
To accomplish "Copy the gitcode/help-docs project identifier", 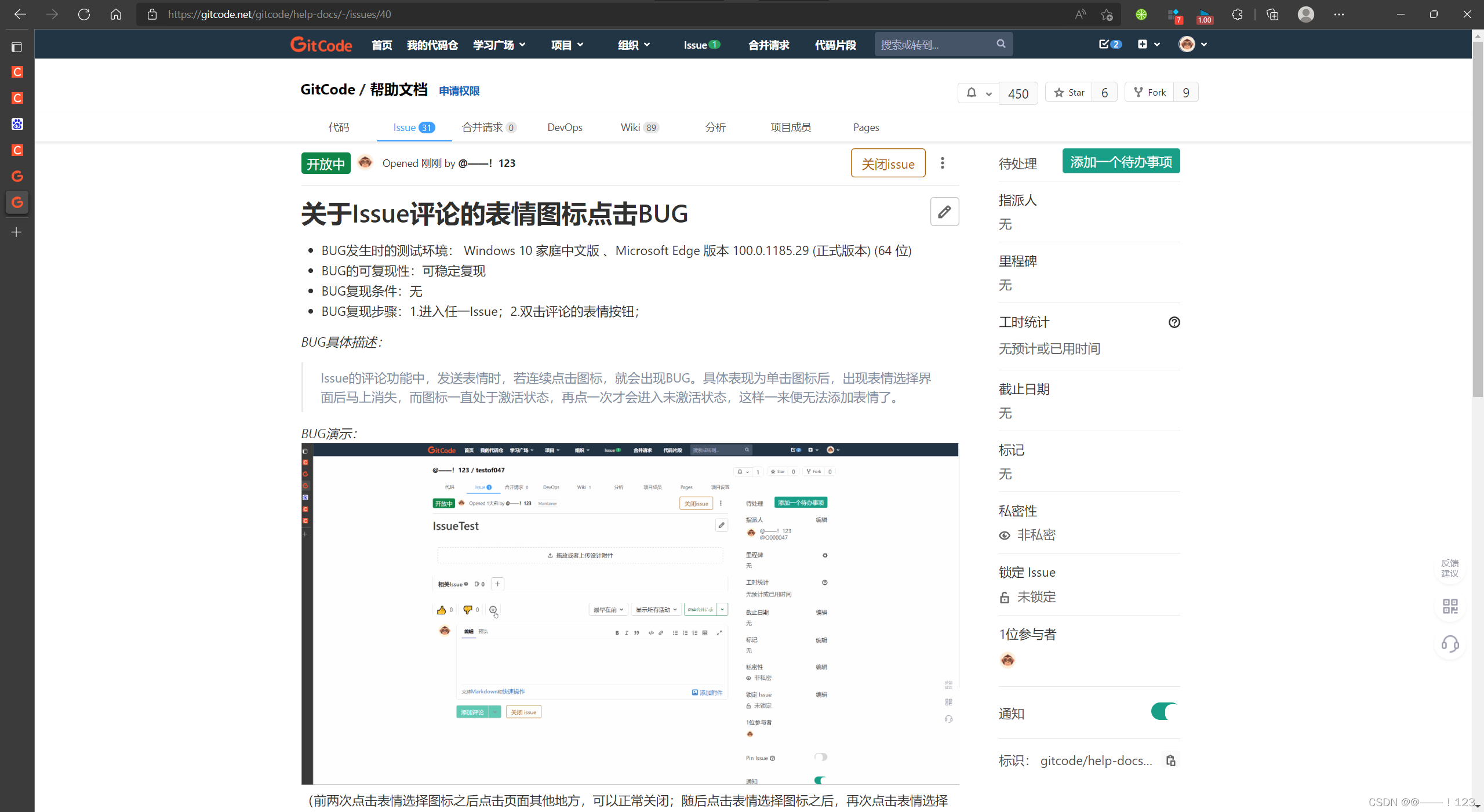I will pyautogui.click(x=1170, y=760).
